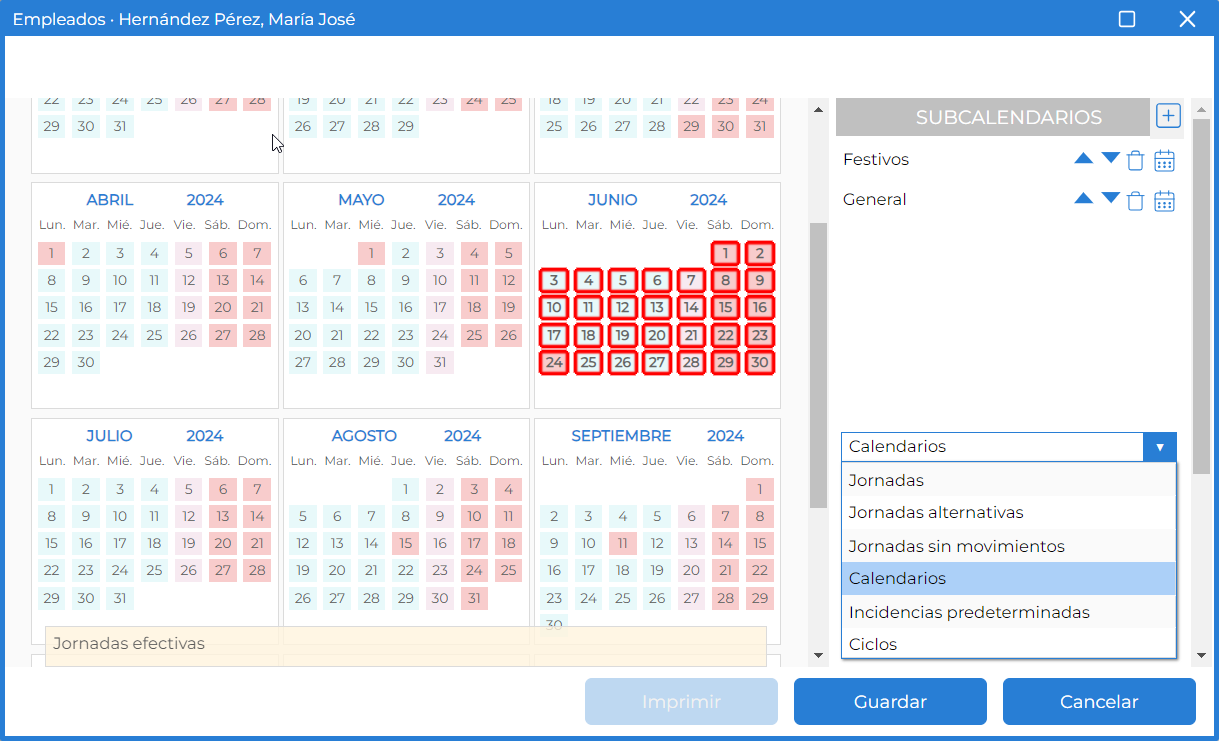The width and height of the screenshot is (1219, 741).
Task: Click the ABRIL month title
Action: click(x=110, y=200)
